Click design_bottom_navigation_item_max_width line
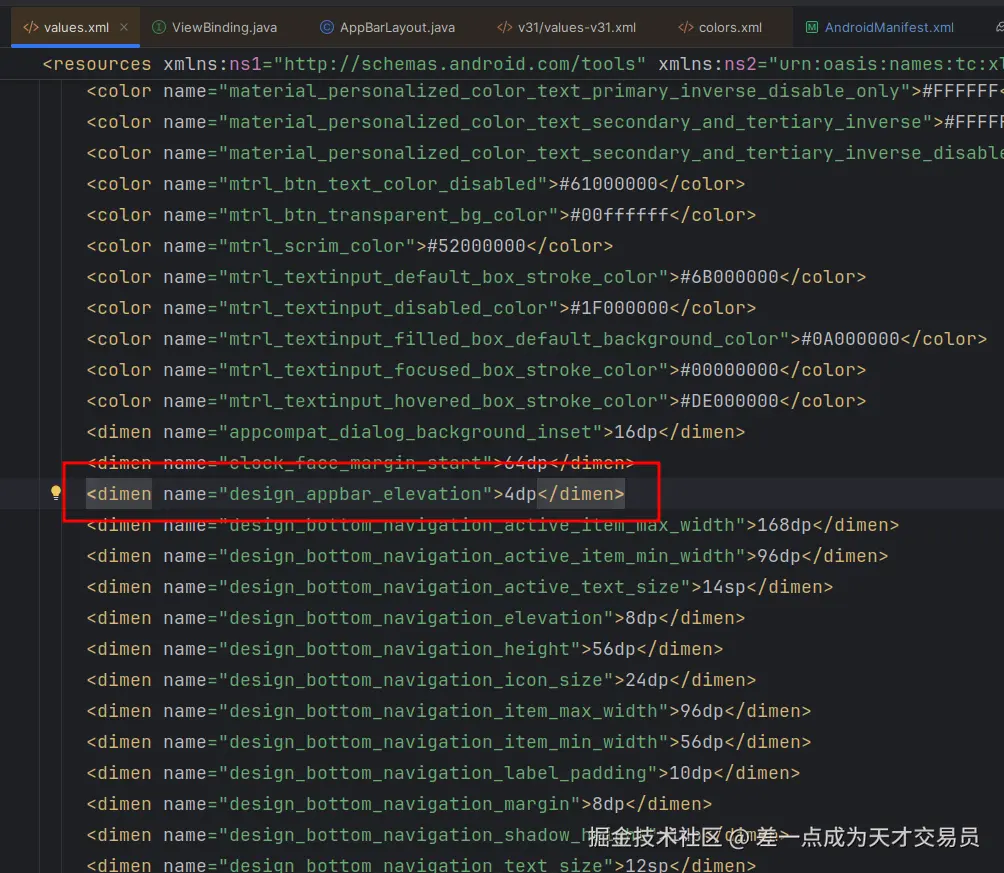Viewport: 1004px width, 873px height. click(449, 711)
